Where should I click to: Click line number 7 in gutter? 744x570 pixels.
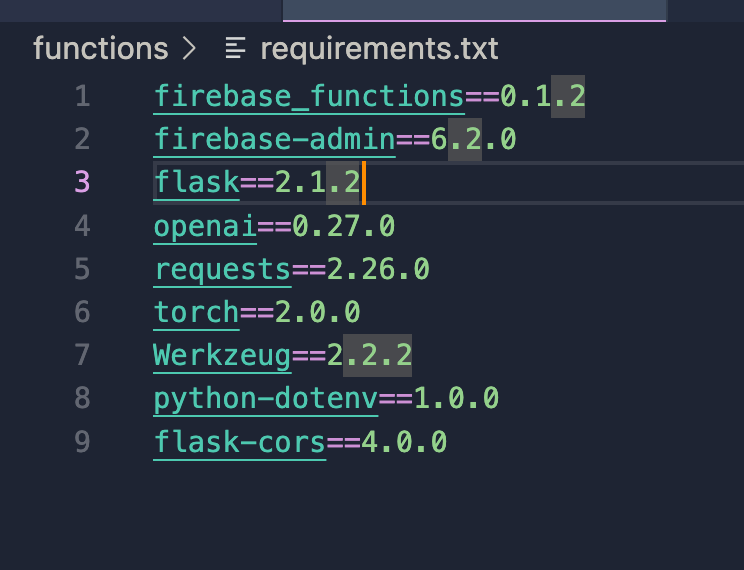coord(83,355)
